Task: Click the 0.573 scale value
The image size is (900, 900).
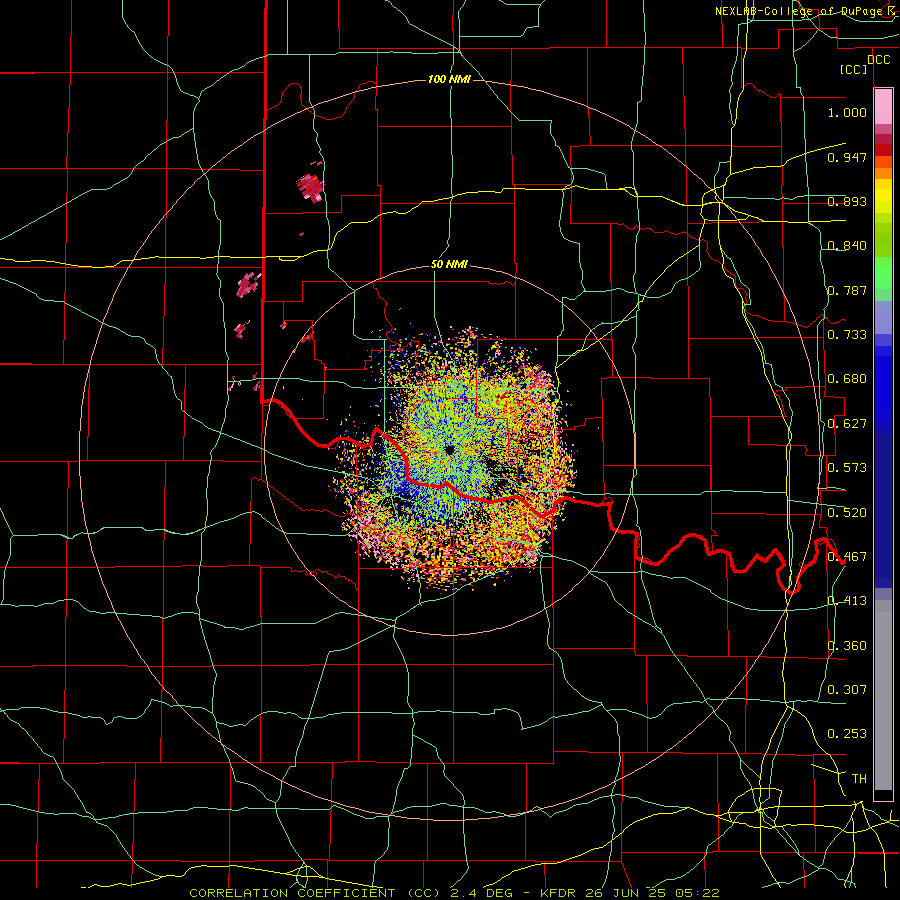Action: [x=847, y=467]
